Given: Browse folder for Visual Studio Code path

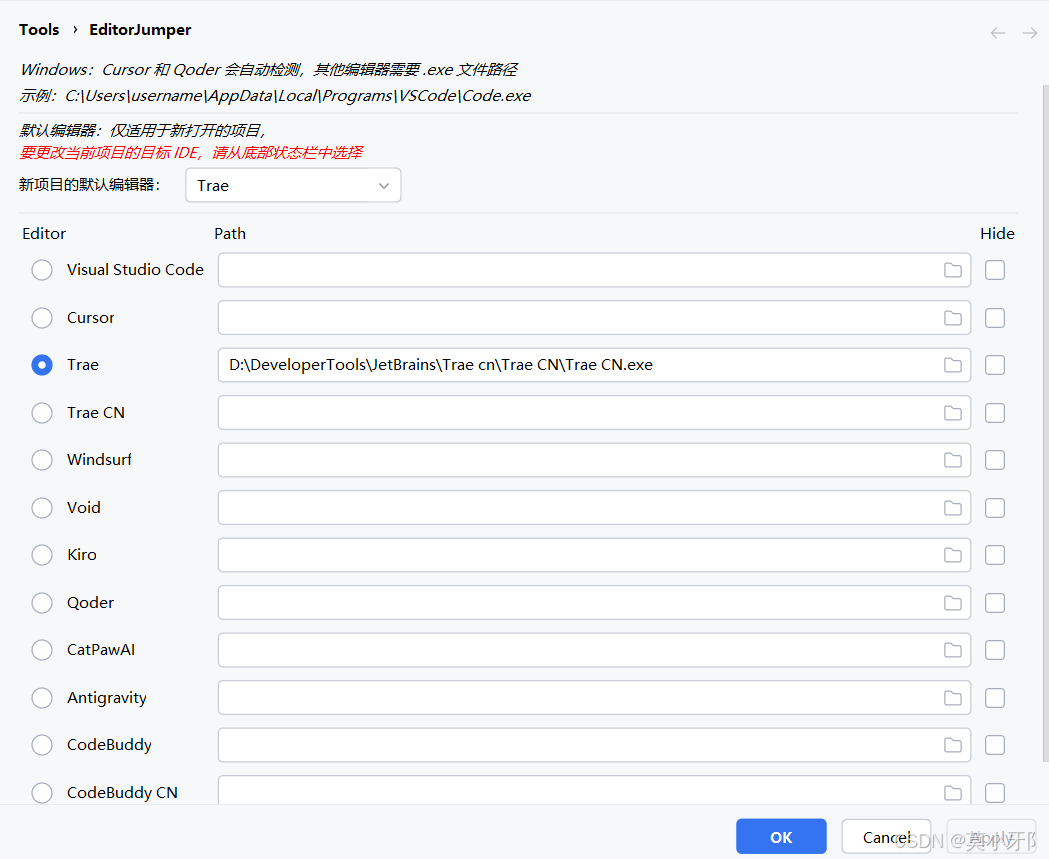Looking at the screenshot, I should [953, 270].
